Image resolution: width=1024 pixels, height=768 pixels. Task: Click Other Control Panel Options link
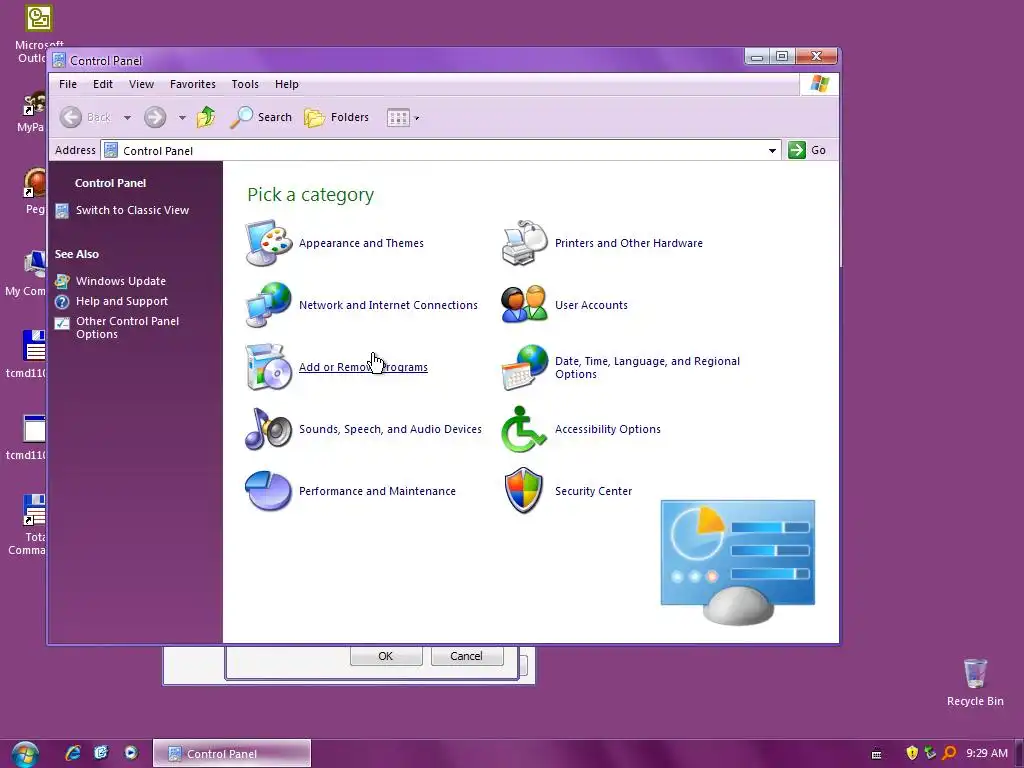[x=127, y=328]
